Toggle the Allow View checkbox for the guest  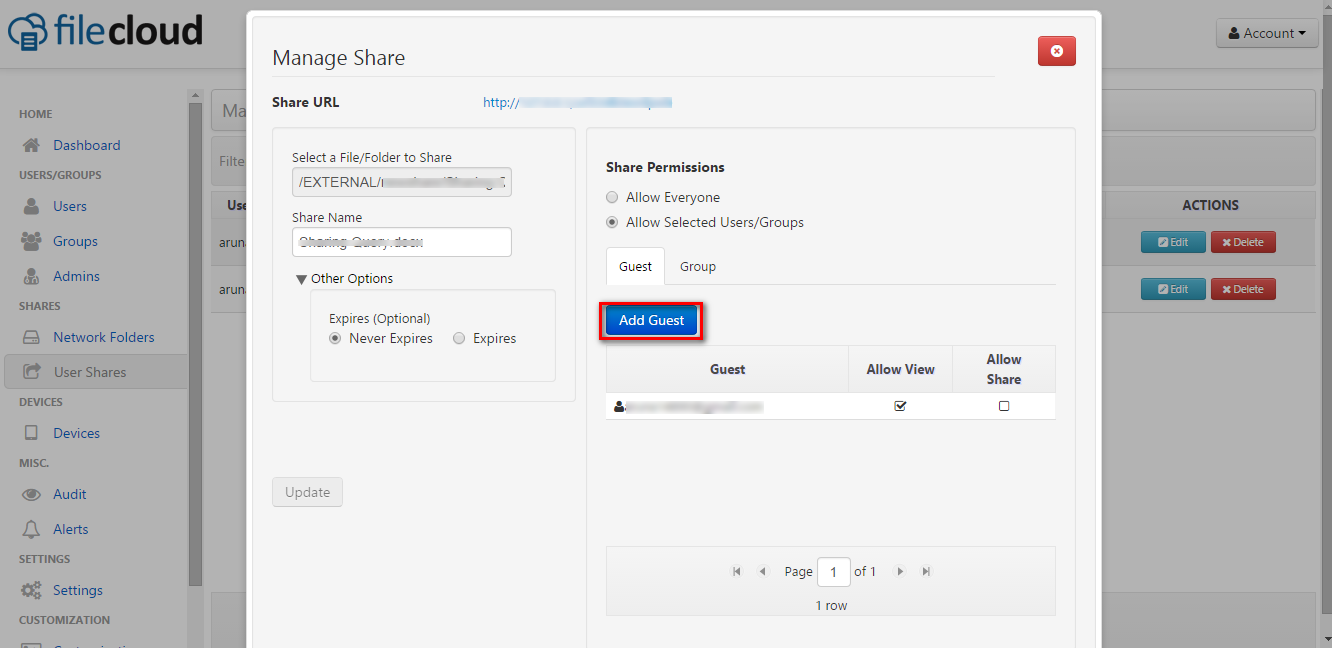click(x=900, y=406)
